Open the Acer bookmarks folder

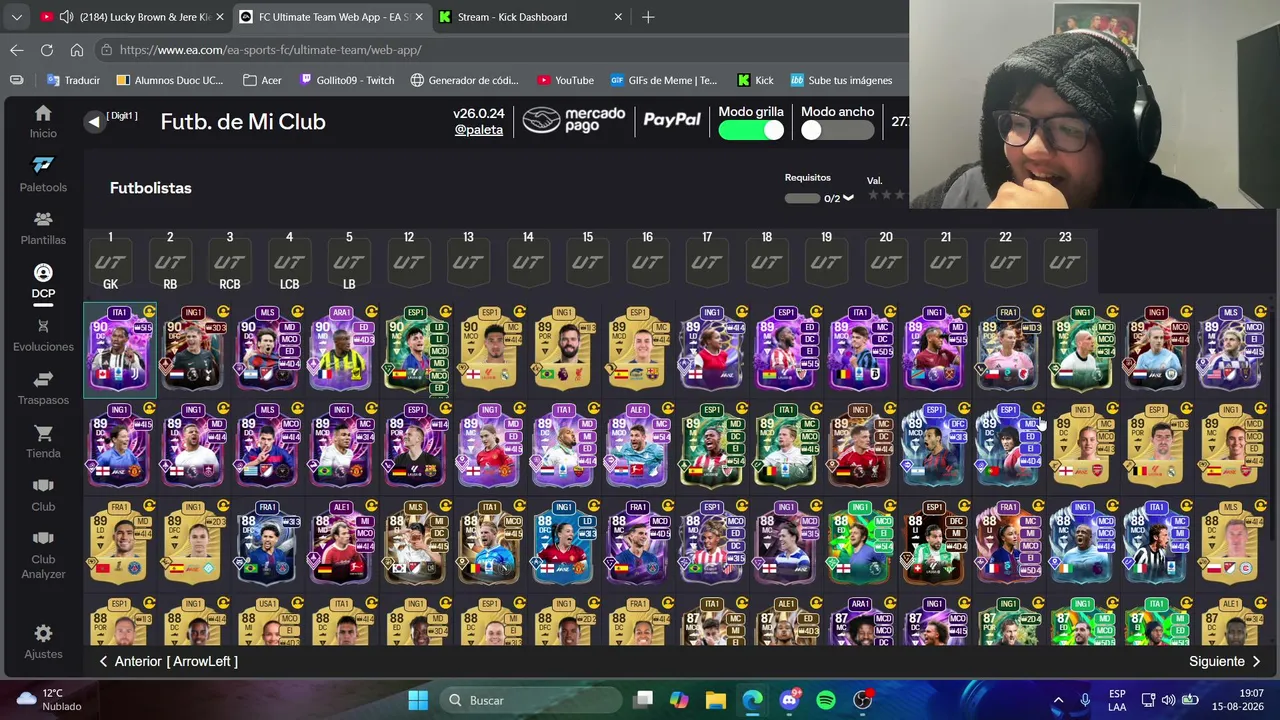(262, 80)
